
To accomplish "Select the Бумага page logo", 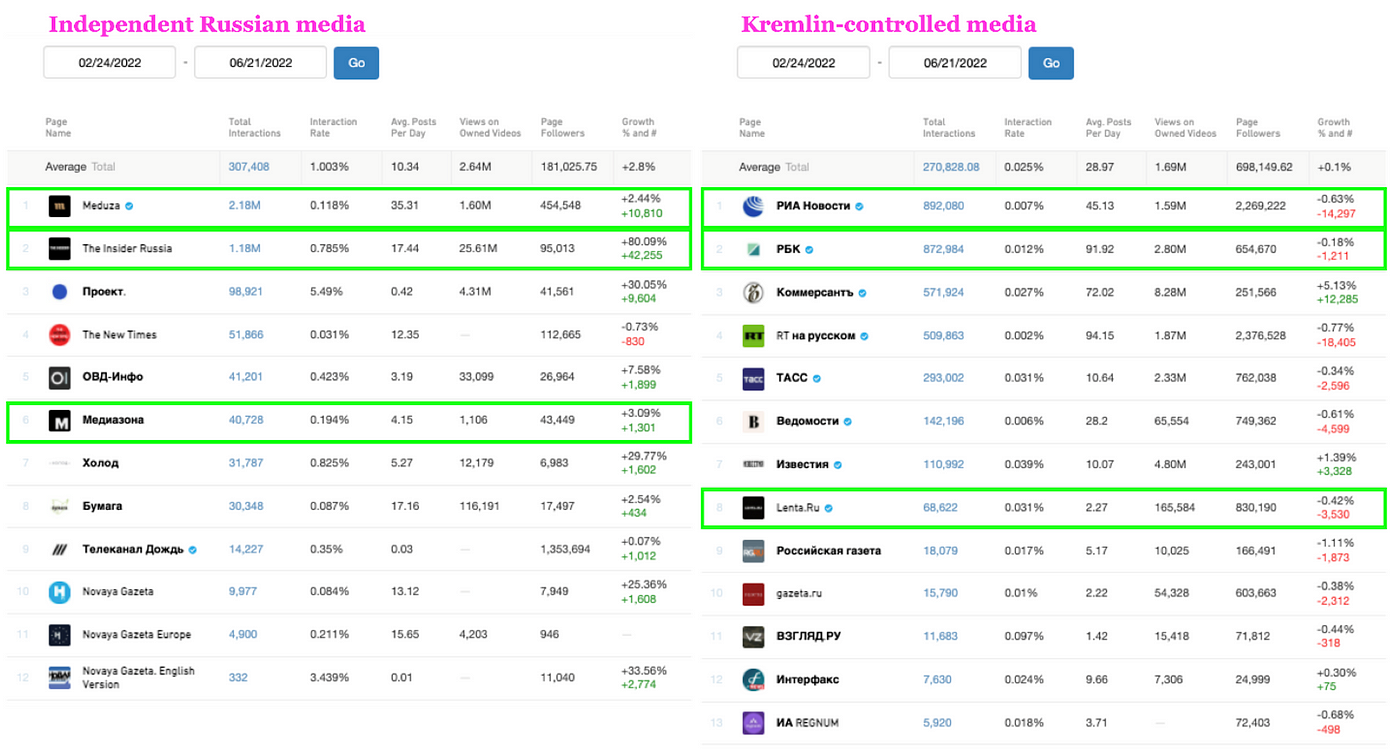I will 60,507.
